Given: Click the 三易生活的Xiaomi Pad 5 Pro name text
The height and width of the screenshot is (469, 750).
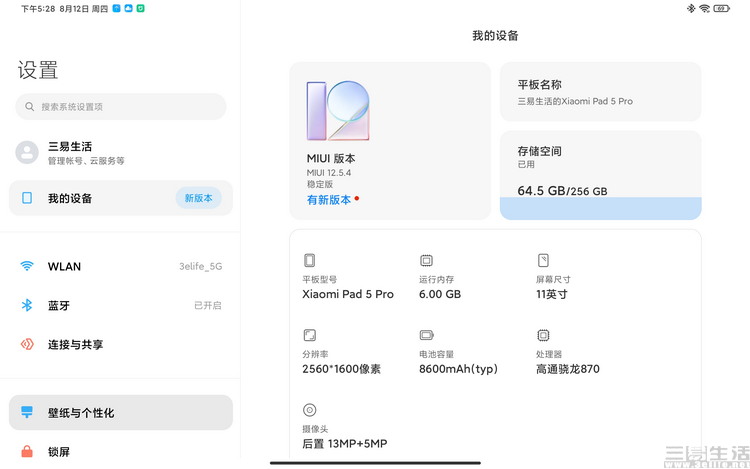Looking at the screenshot, I should click(575, 101).
